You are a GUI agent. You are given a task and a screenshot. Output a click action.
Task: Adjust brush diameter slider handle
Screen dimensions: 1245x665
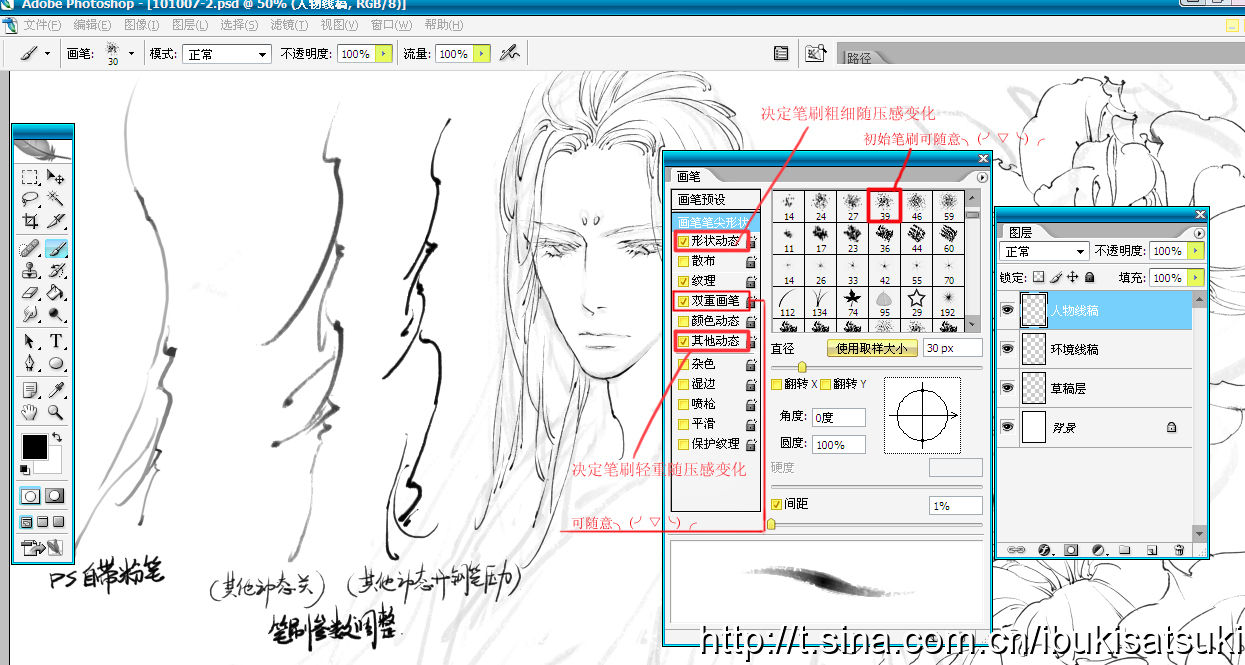point(802,367)
